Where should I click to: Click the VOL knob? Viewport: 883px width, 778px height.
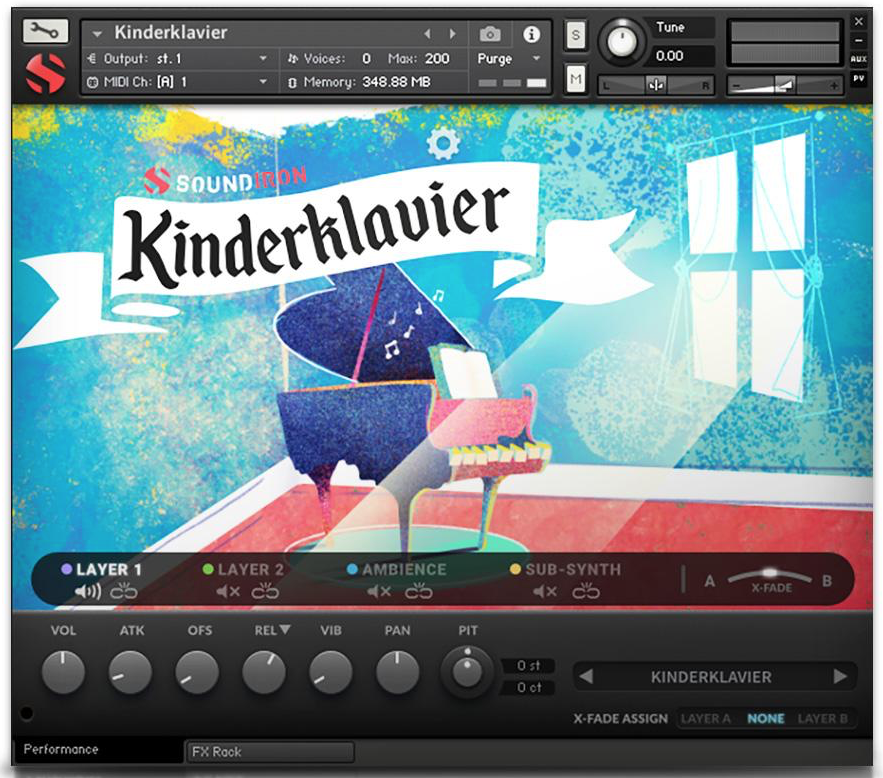63,672
